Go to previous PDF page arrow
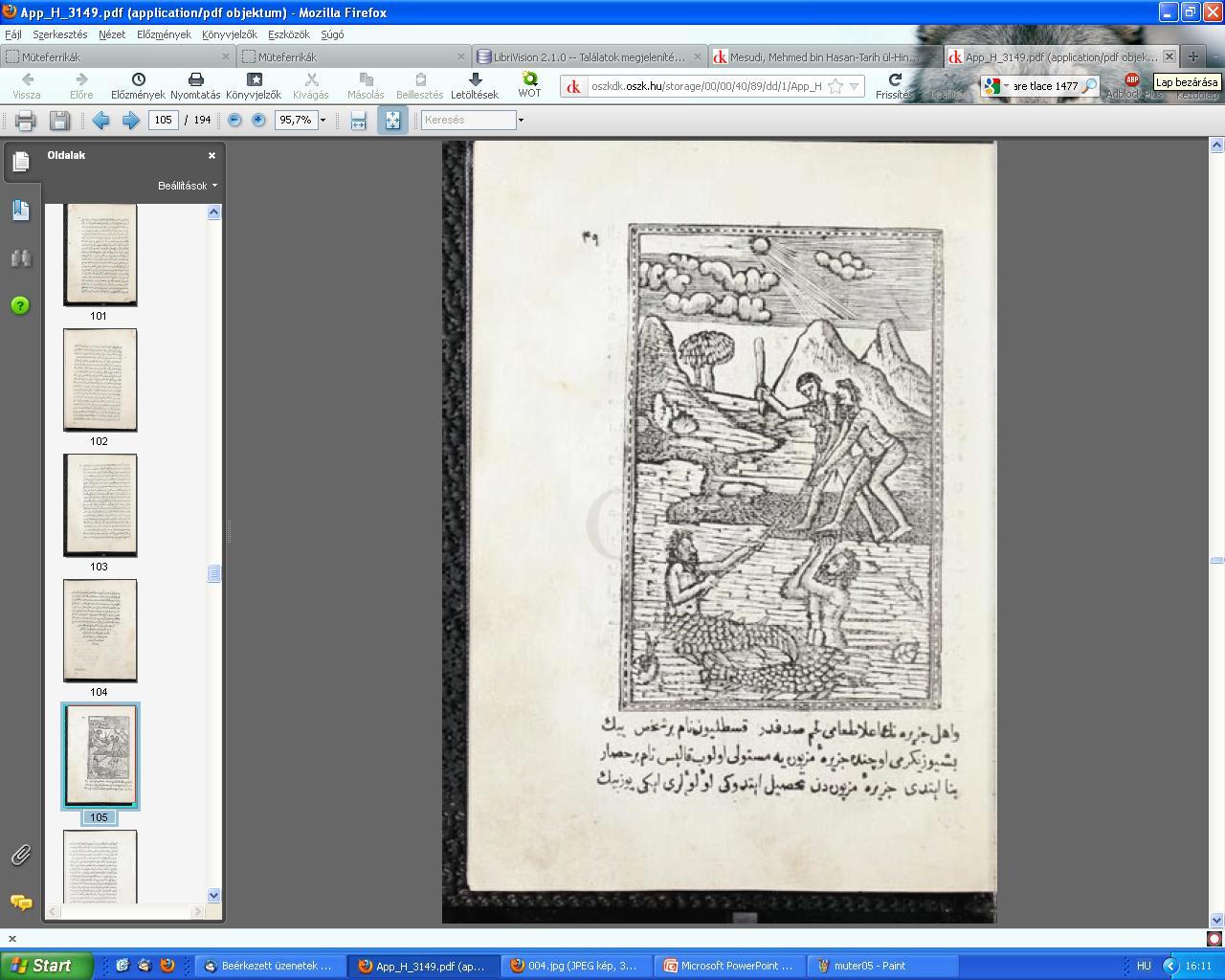 [x=100, y=121]
